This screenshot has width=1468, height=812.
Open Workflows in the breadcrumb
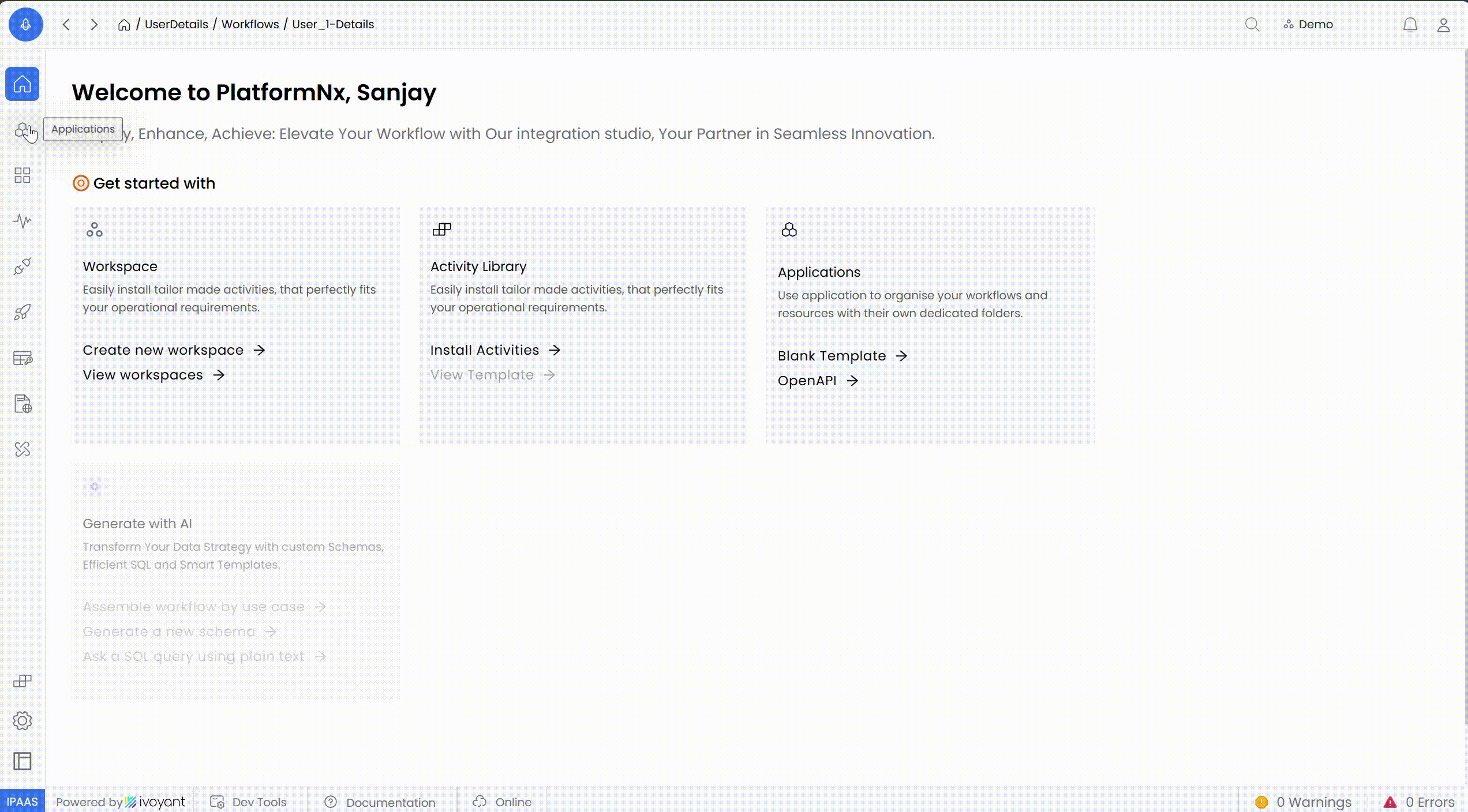click(250, 25)
